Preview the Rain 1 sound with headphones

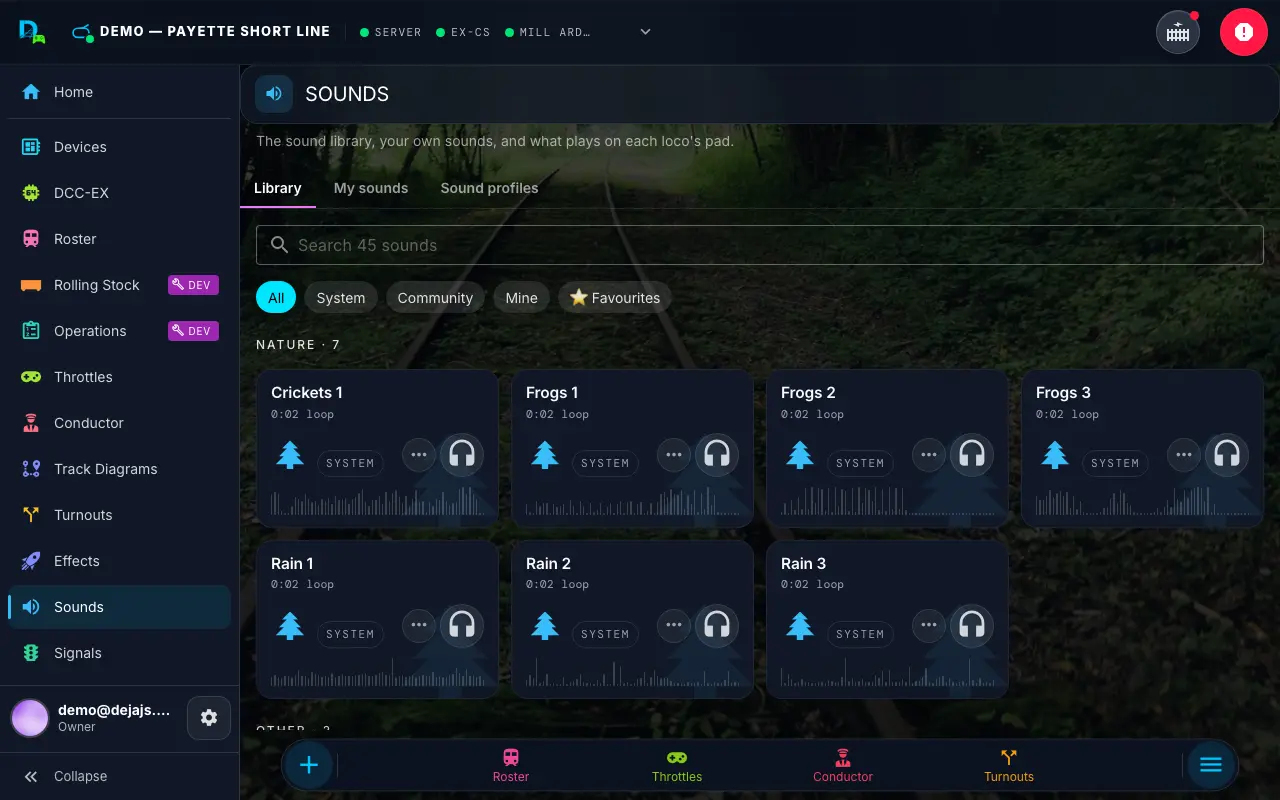461,626
